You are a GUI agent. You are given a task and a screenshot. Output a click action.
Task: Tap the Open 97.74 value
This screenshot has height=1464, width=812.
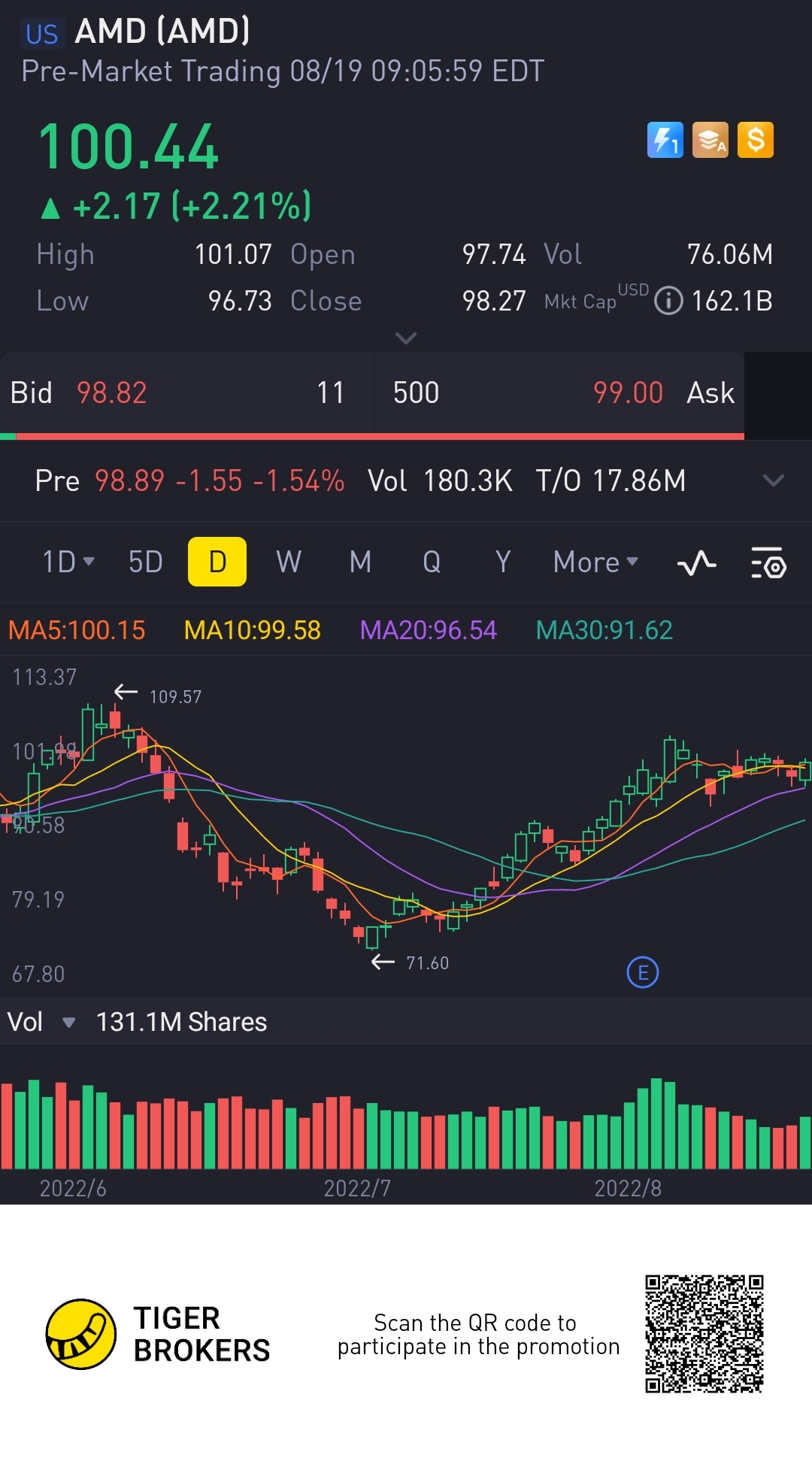tap(494, 254)
